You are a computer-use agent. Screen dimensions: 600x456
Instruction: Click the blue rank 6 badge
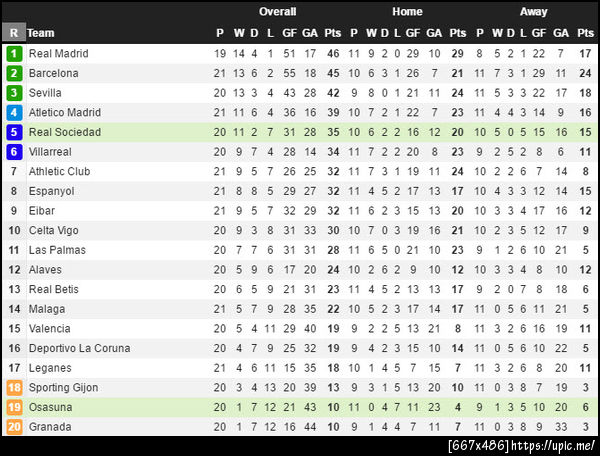pos(14,152)
